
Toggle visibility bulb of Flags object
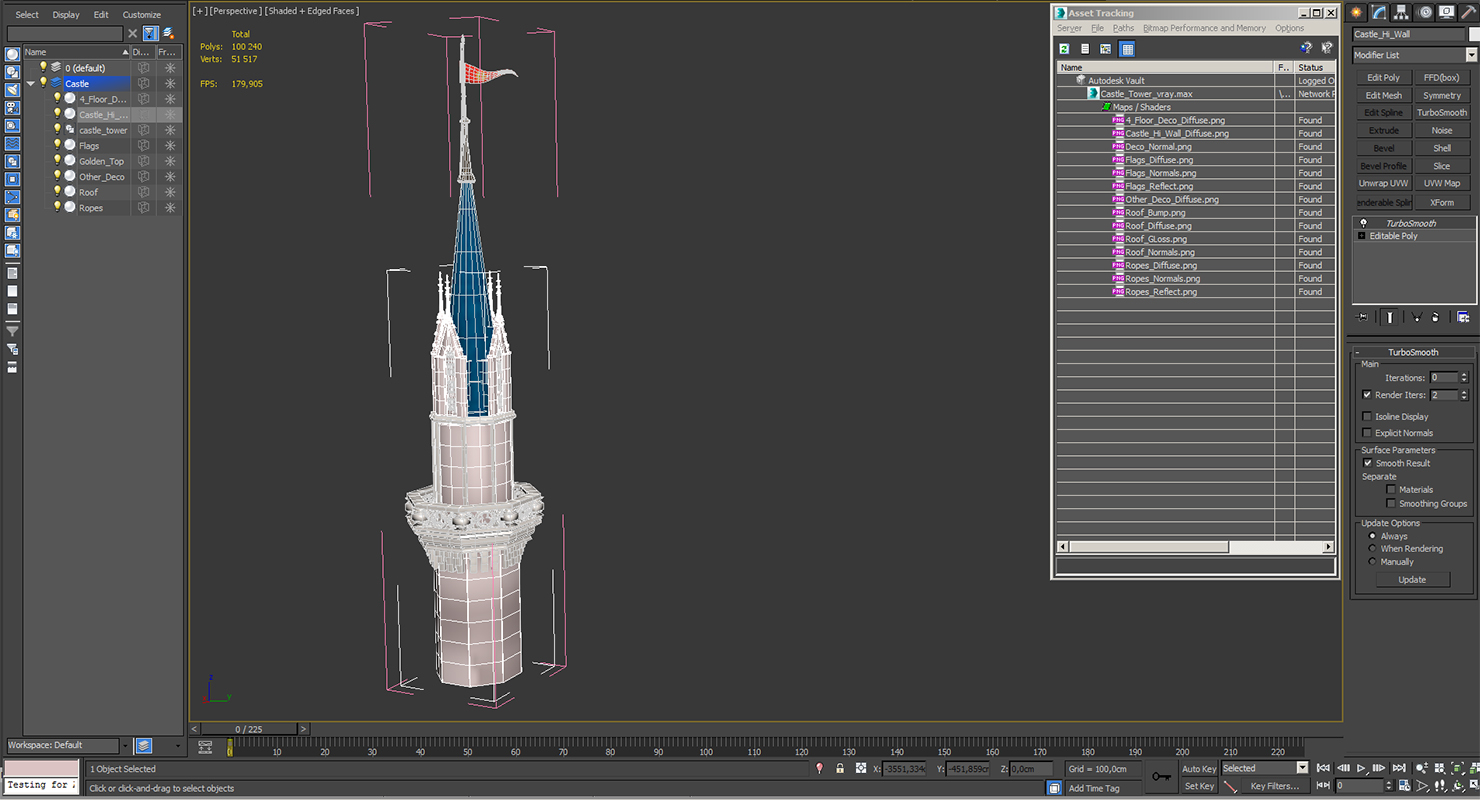[57, 145]
